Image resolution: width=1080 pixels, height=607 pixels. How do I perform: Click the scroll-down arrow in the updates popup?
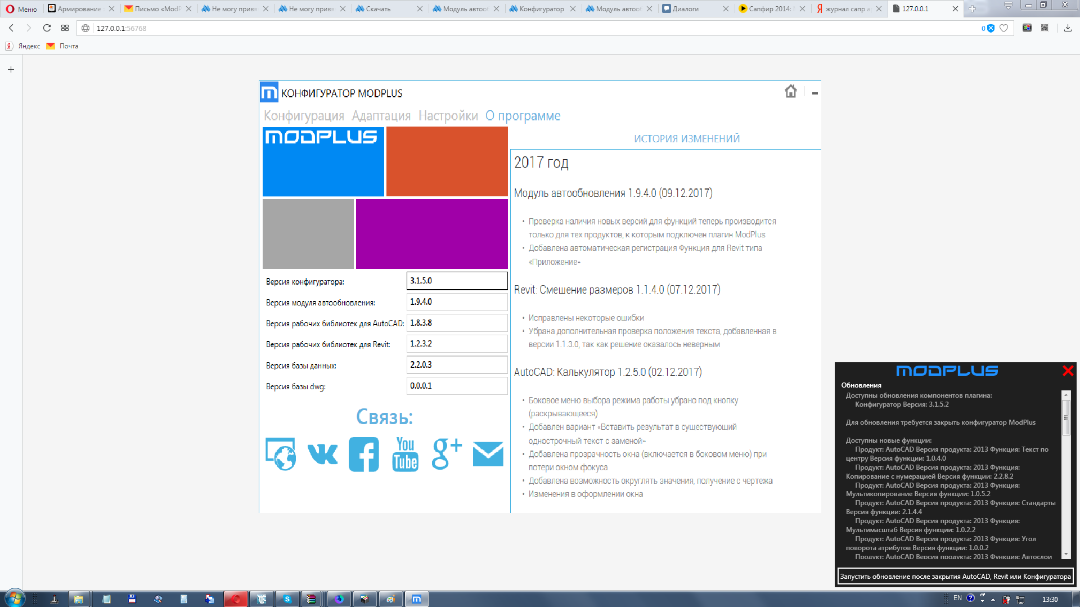(x=1066, y=554)
